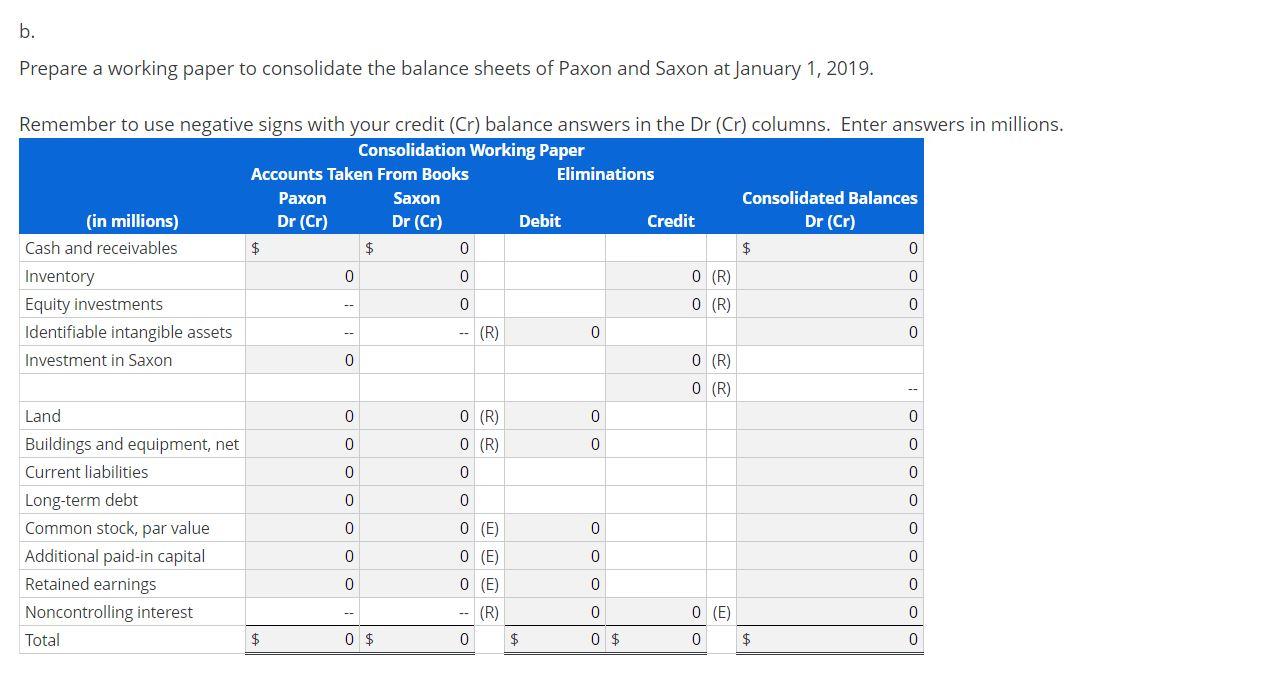The width and height of the screenshot is (1263, 690).
Task: Select the Land Debit elimination cell
Action: [x=555, y=415]
